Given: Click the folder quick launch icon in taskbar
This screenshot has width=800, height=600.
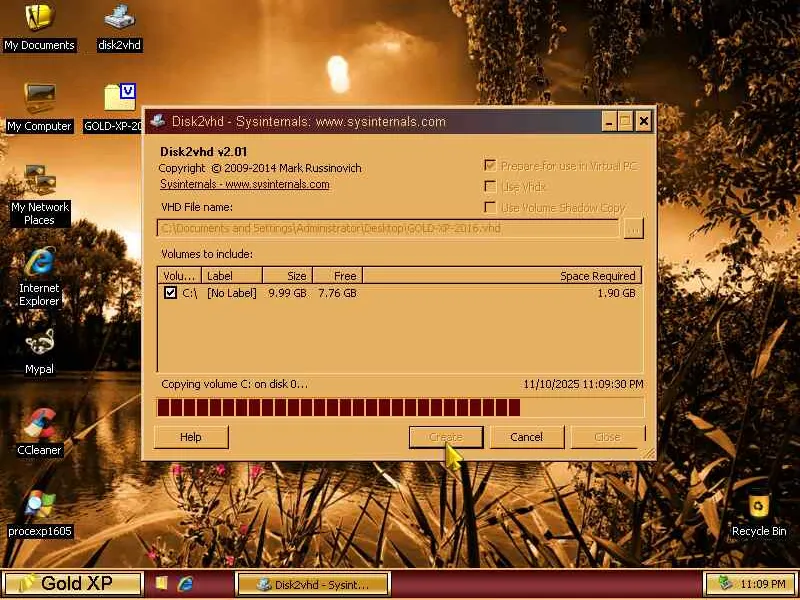Looking at the screenshot, I should (161, 583).
